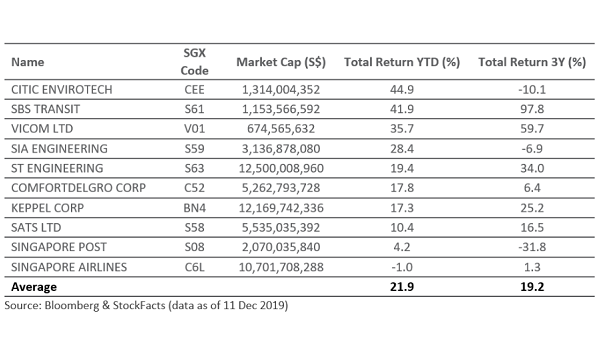
Task: Click average 3Y return value 19.2
Action: tap(532, 287)
